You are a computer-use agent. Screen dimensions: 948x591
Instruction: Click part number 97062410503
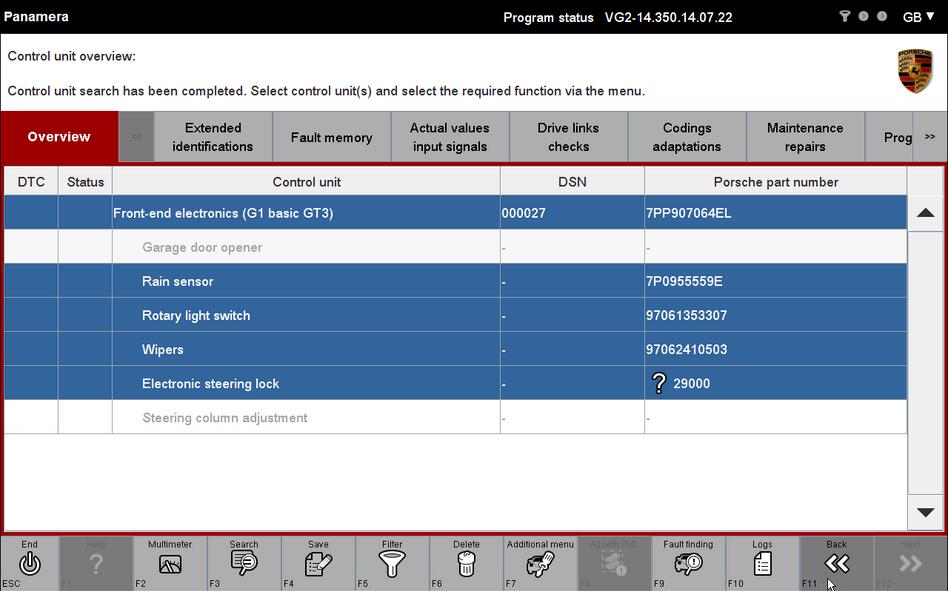coord(686,349)
